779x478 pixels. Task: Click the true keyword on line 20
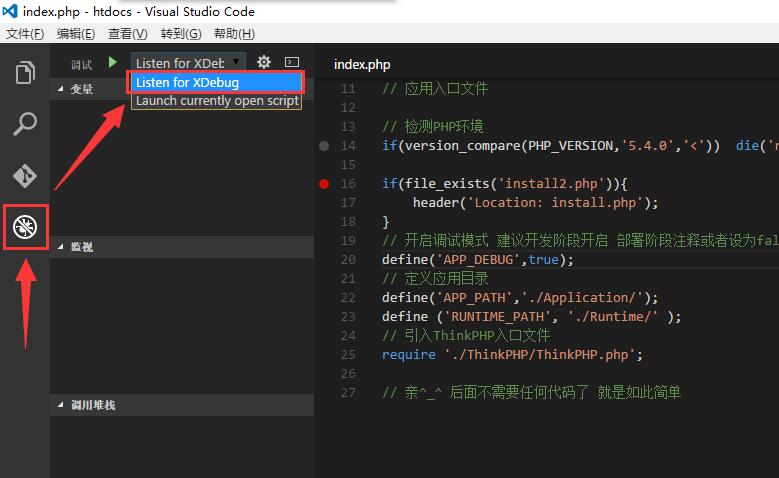(543, 260)
